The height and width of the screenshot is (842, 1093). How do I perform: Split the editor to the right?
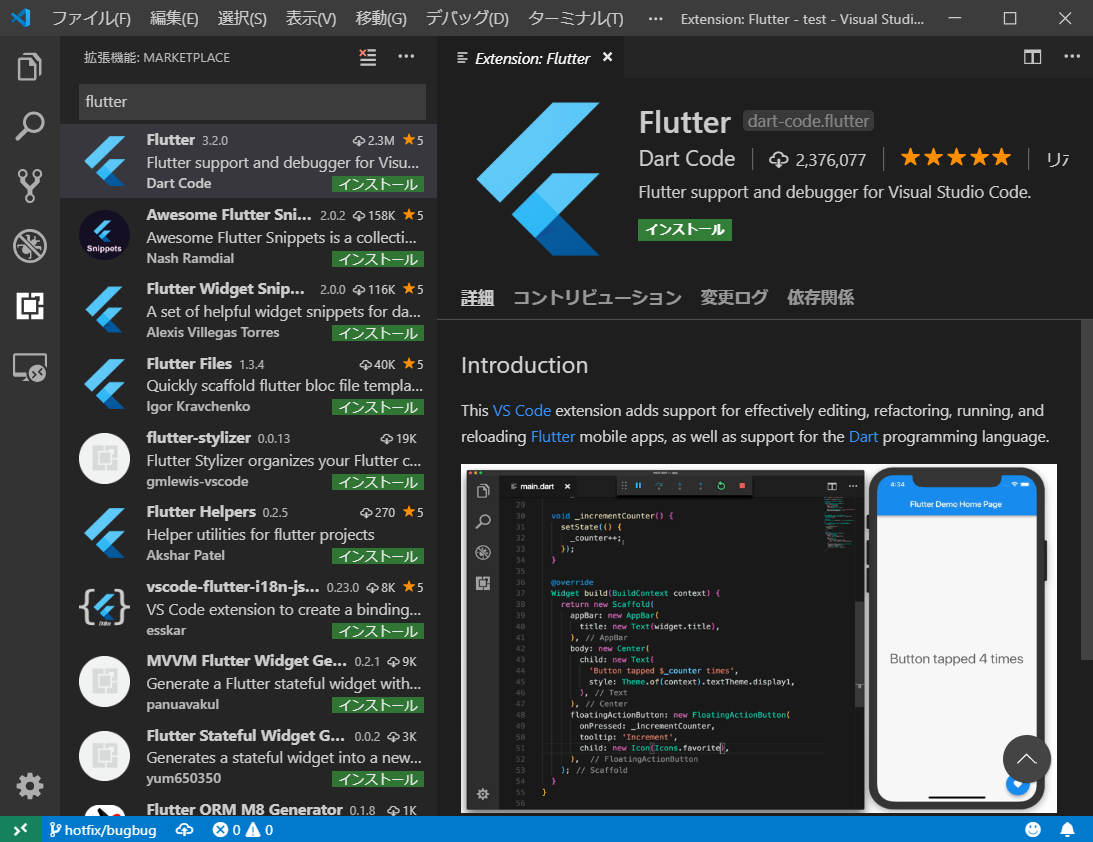pos(1032,57)
